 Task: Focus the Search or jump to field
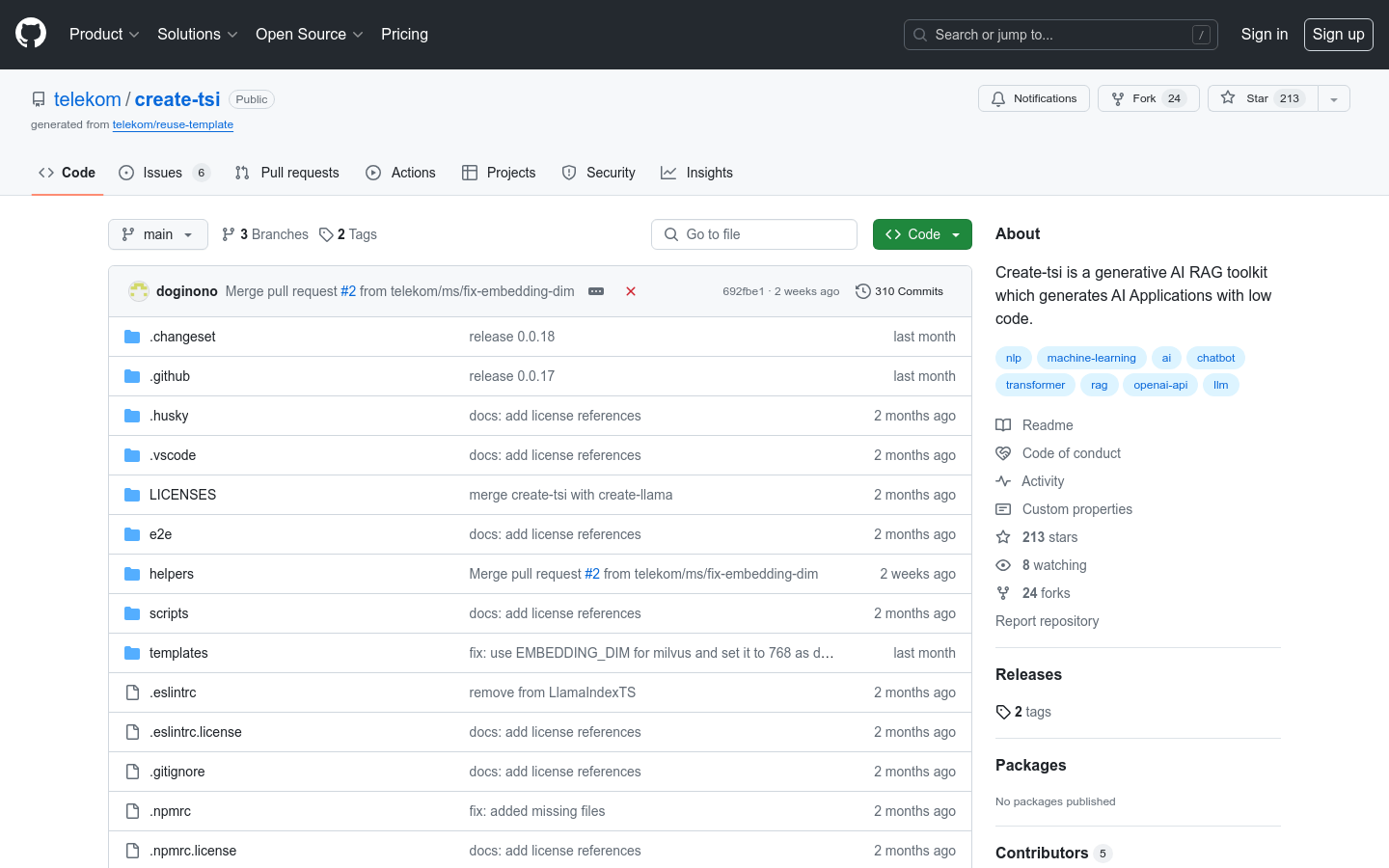1060,35
